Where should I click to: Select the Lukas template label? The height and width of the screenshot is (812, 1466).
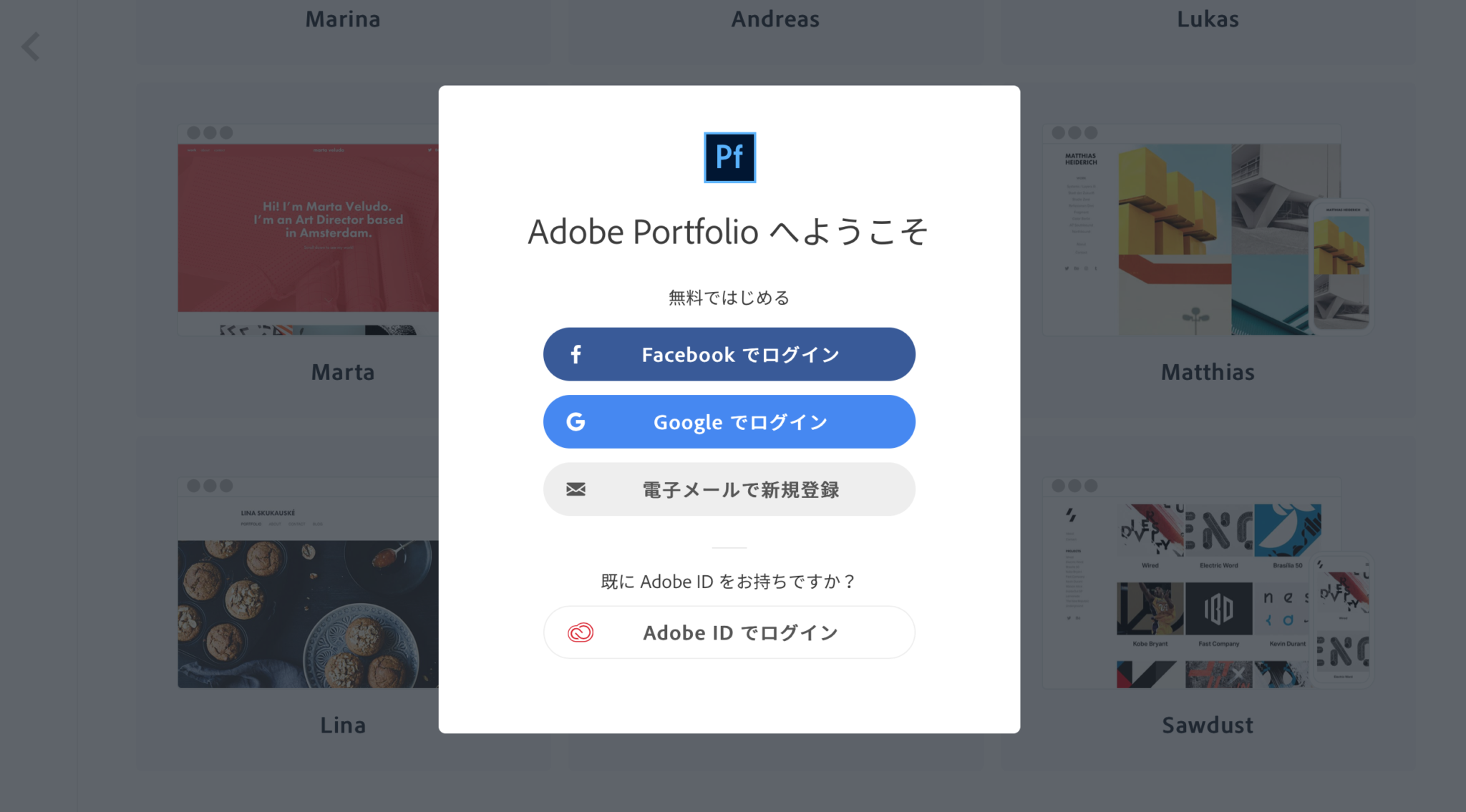click(1207, 19)
